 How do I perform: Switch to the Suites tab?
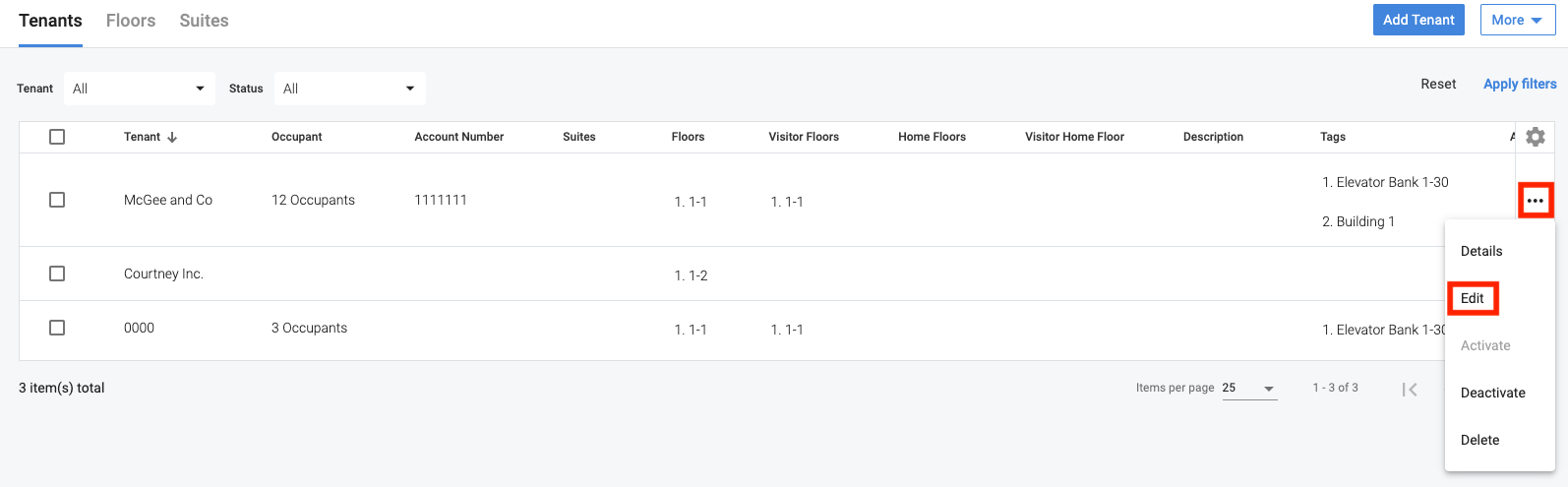[204, 21]
